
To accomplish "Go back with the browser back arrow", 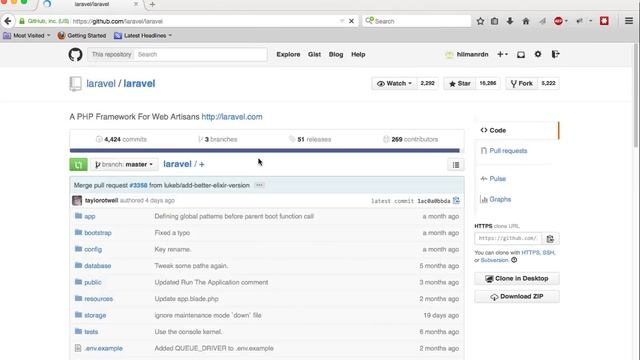I will pyautogui.click(x=8, y=21).
